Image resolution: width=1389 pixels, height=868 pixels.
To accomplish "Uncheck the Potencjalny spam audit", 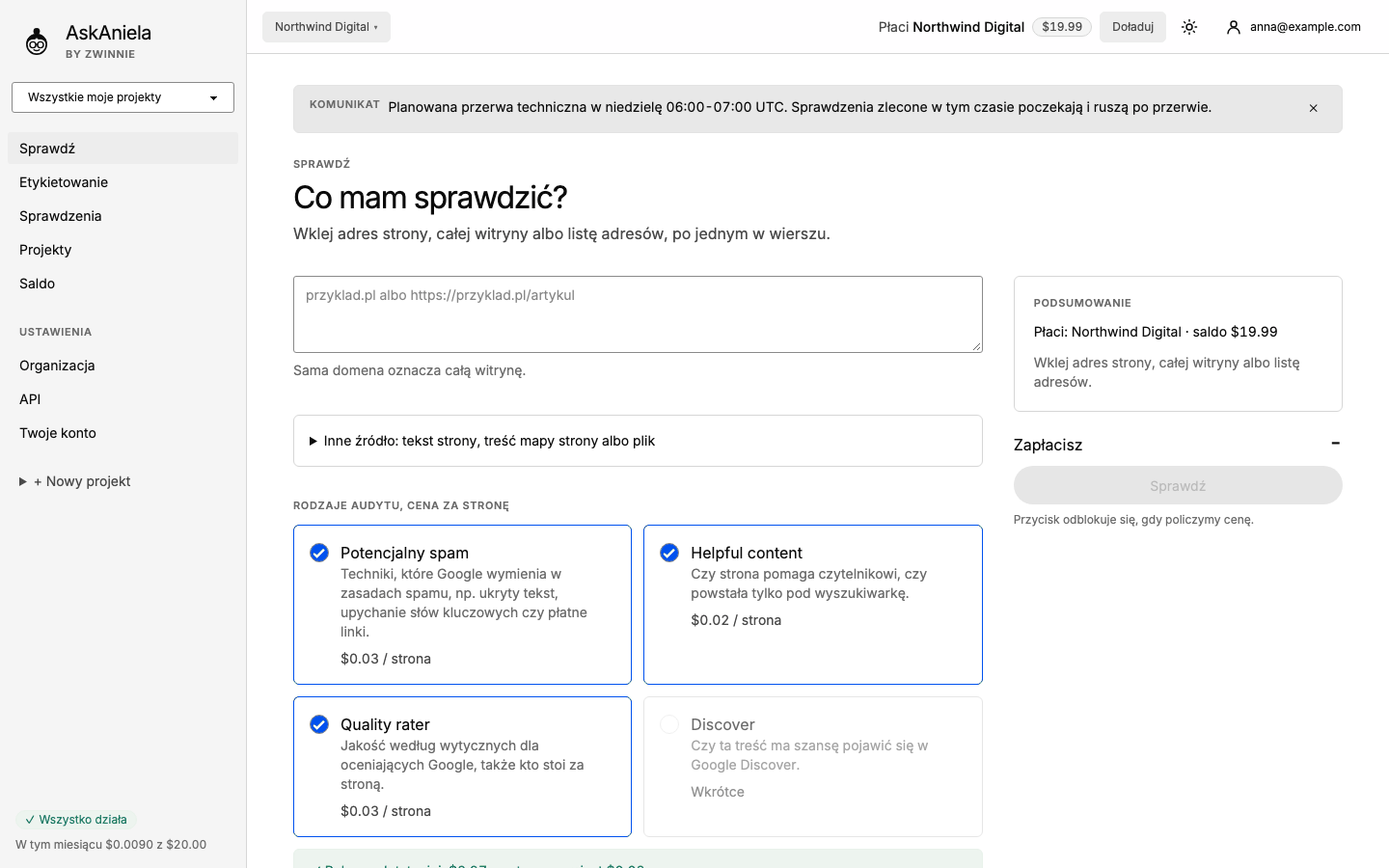I will (319, 553).
